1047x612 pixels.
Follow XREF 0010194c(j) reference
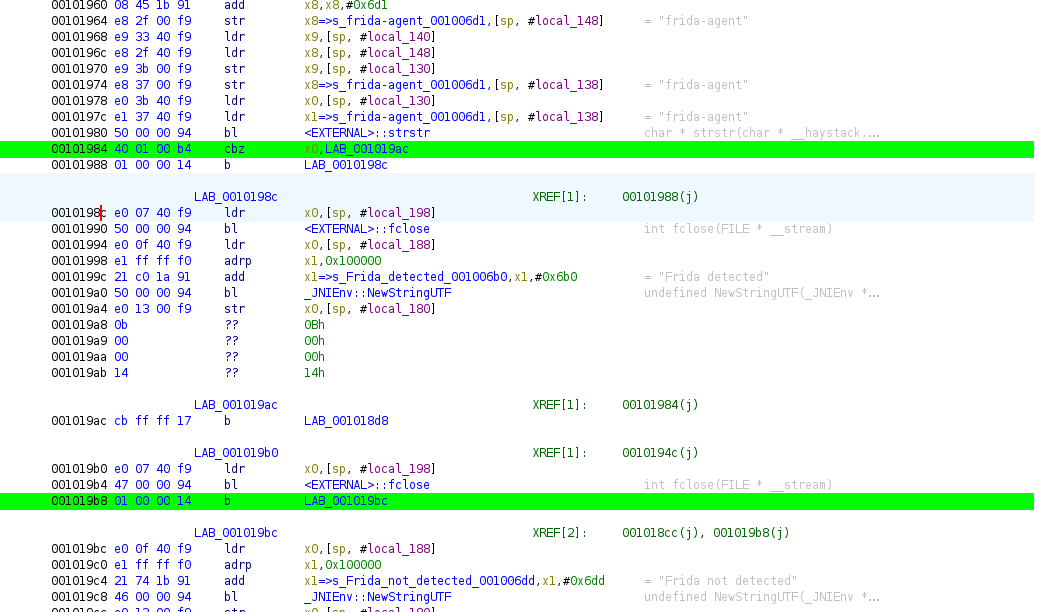tap(660, 453)
